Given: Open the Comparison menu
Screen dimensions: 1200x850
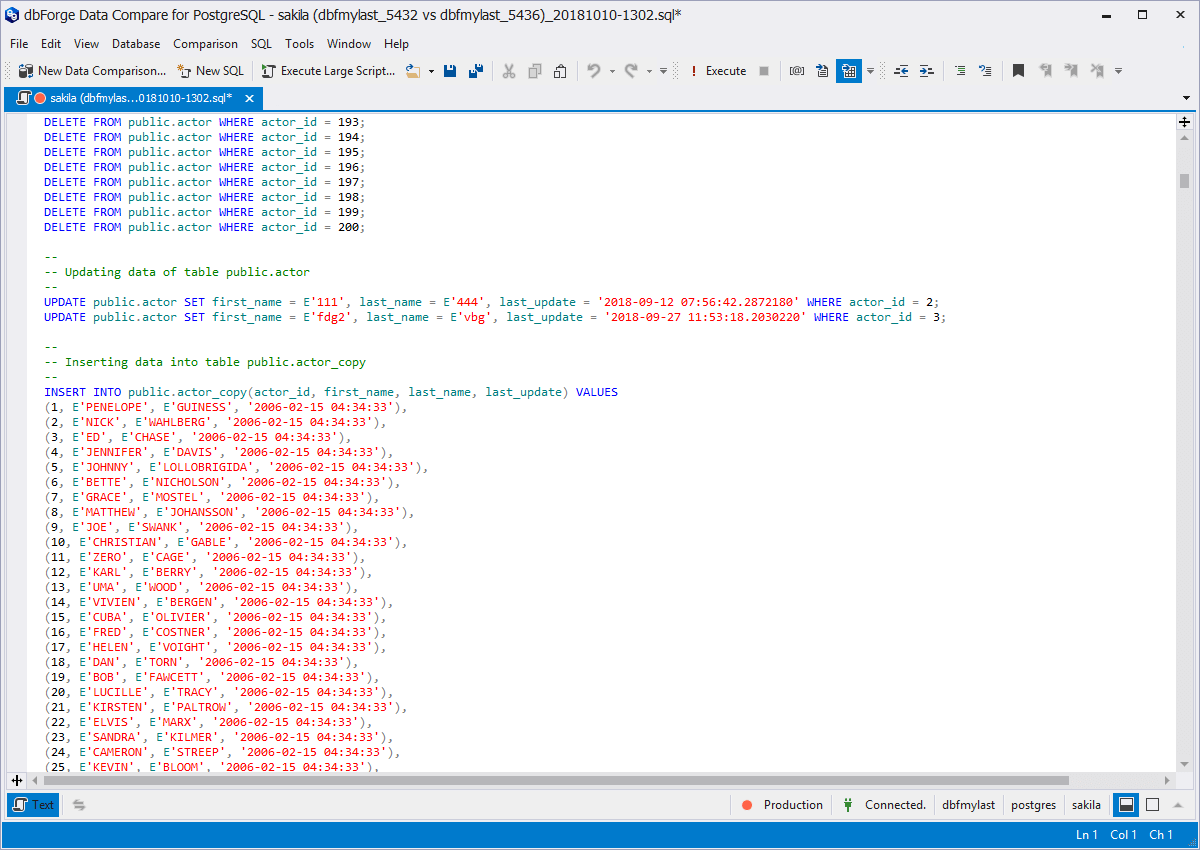Looking at the screenshot, I should coord(205,43).
